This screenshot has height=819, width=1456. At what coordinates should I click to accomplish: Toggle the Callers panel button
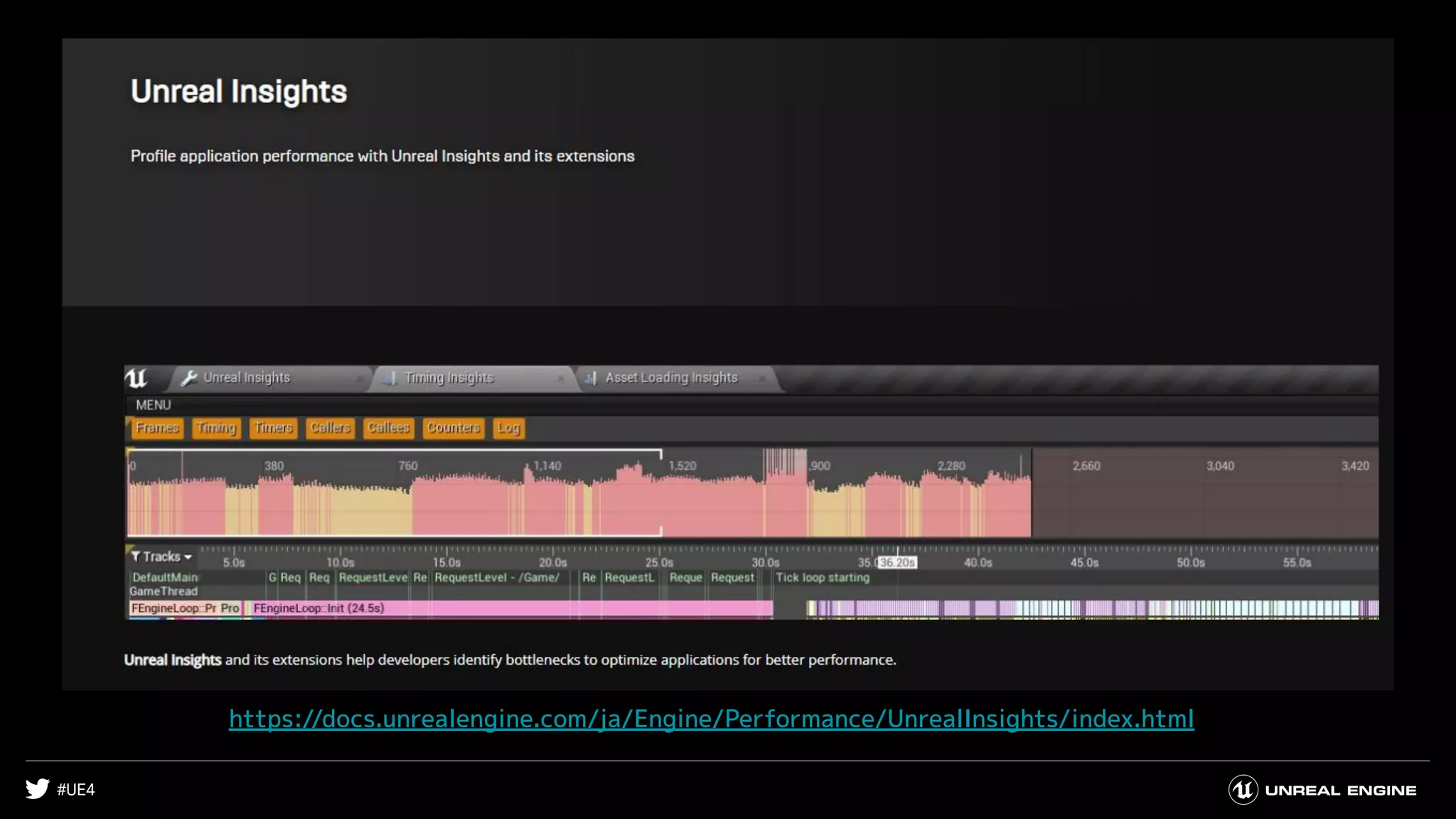(330, 428)
